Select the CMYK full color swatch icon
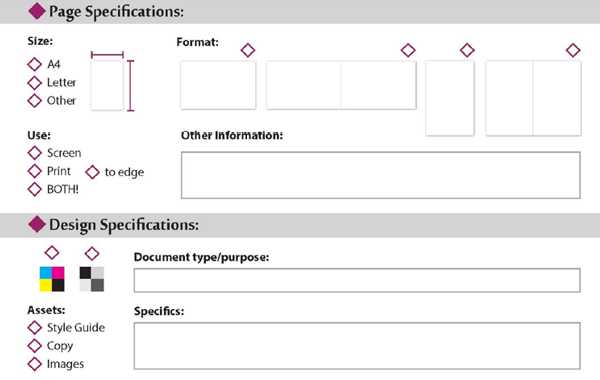600x380 pixels. 52,279
